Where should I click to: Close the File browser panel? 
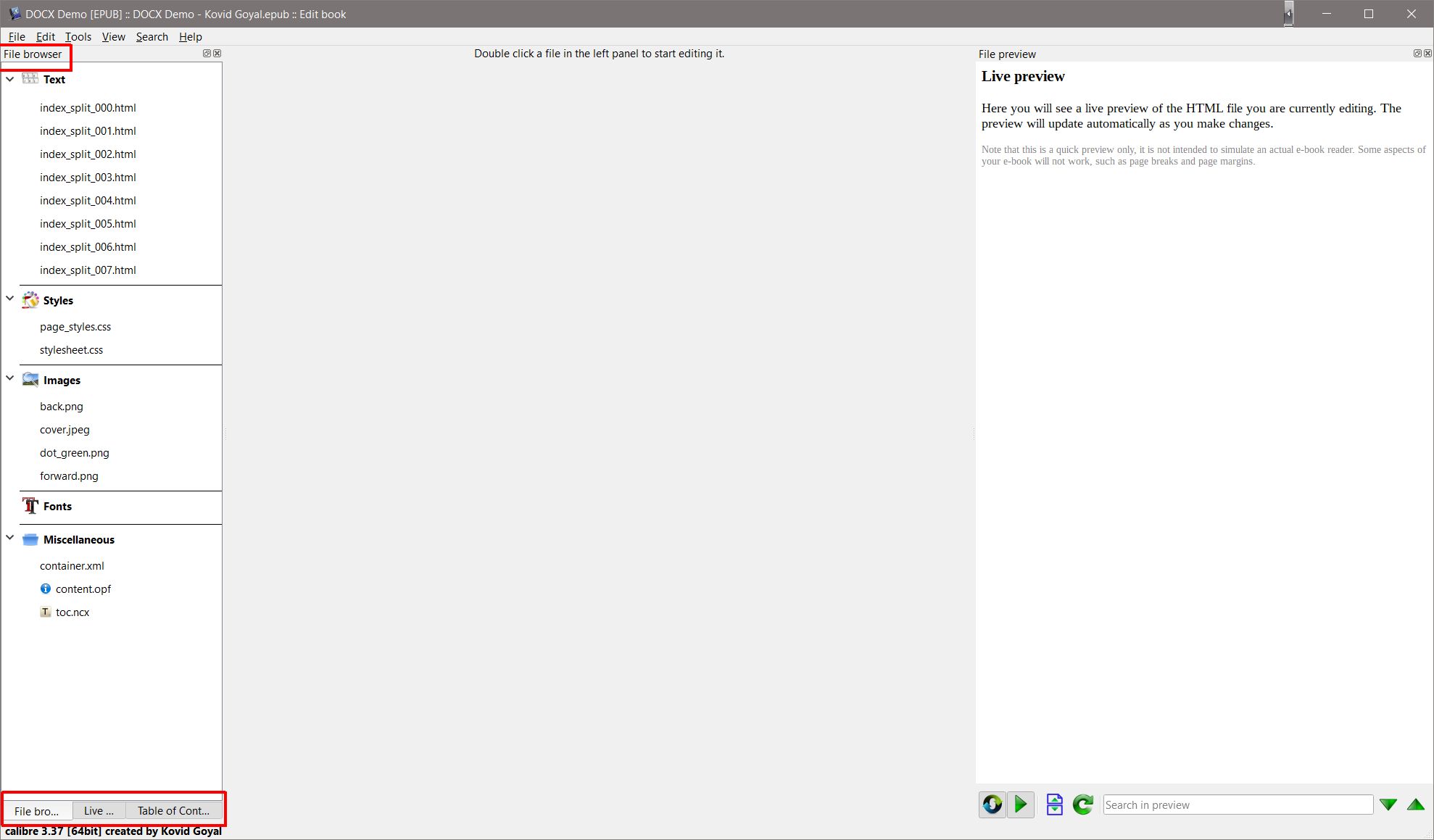(x=217, y=54)
